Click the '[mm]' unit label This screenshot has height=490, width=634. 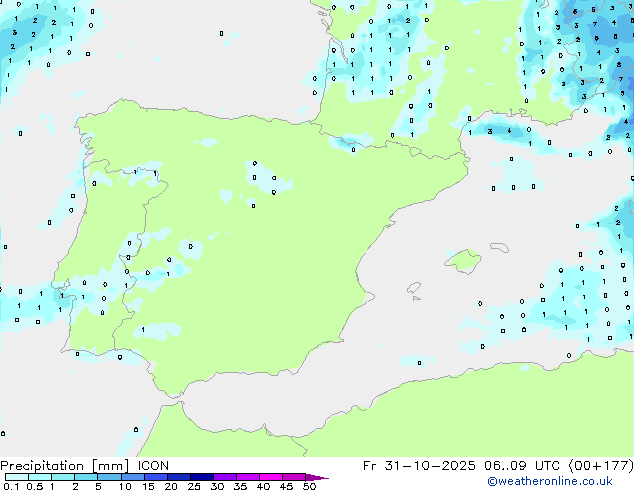click(x=111, y=466)
